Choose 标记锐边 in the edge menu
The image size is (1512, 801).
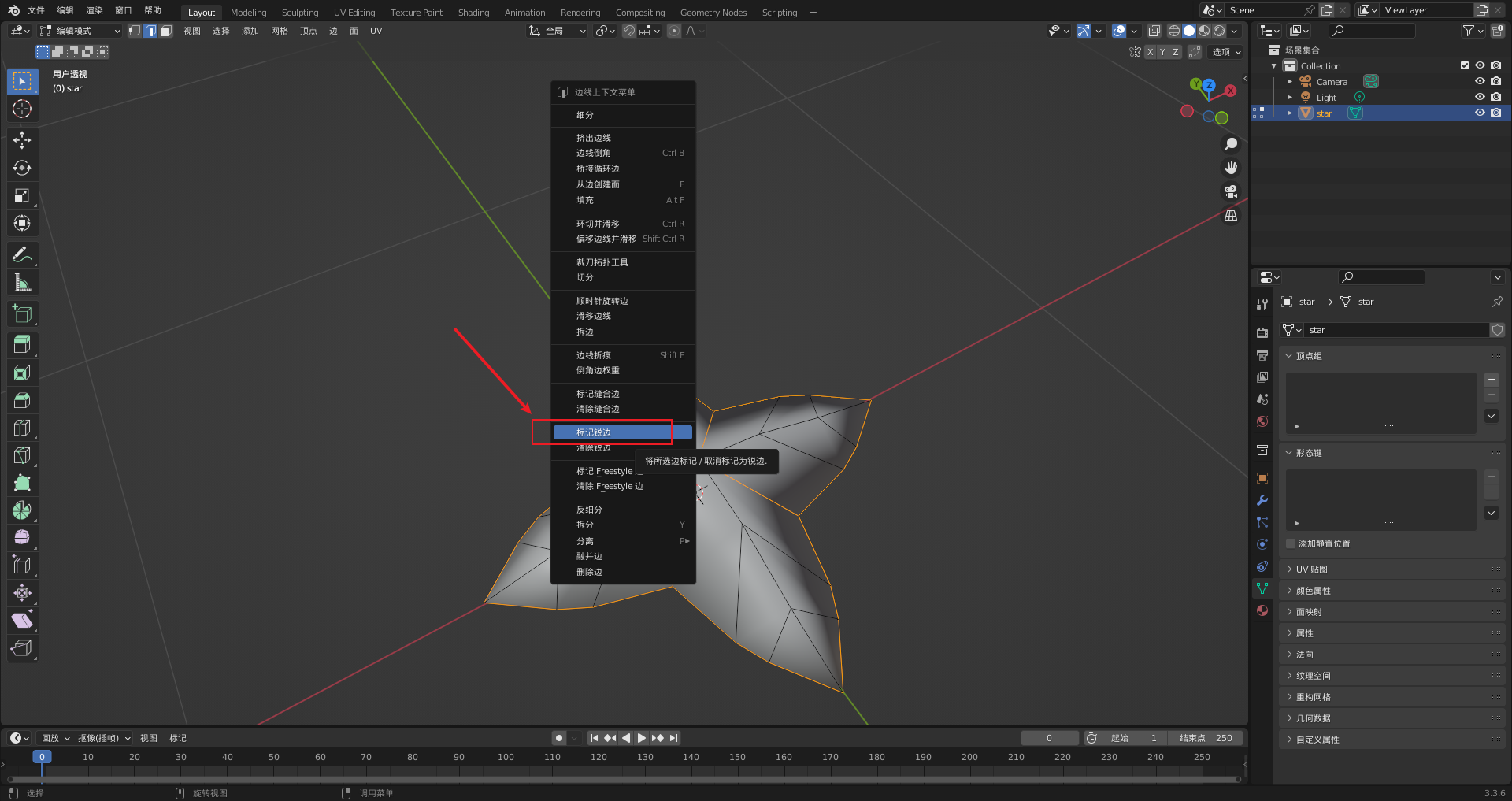point(622,432)
